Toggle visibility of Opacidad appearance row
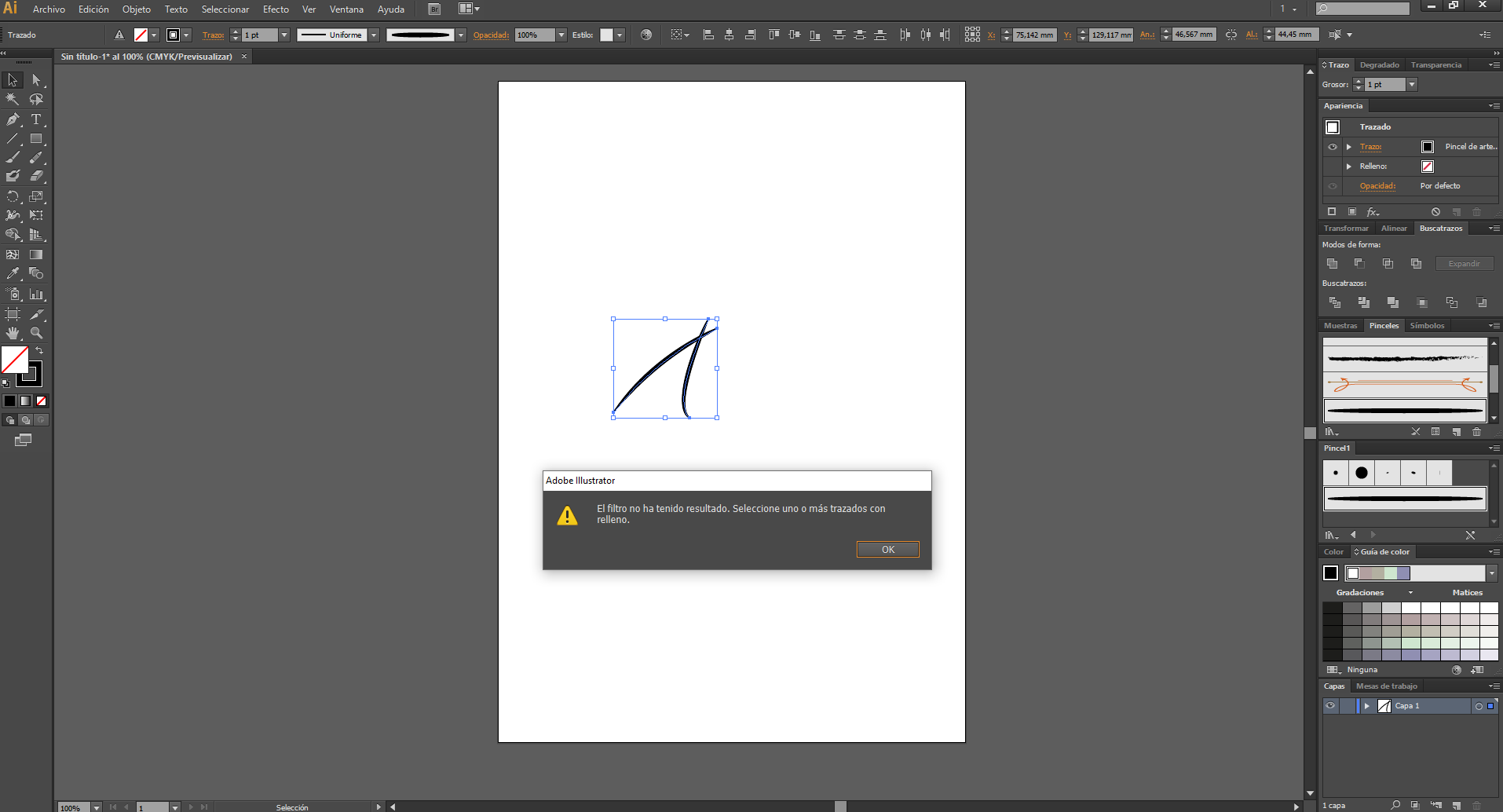The image size is (1503, 812). (x=1333, y=186)
